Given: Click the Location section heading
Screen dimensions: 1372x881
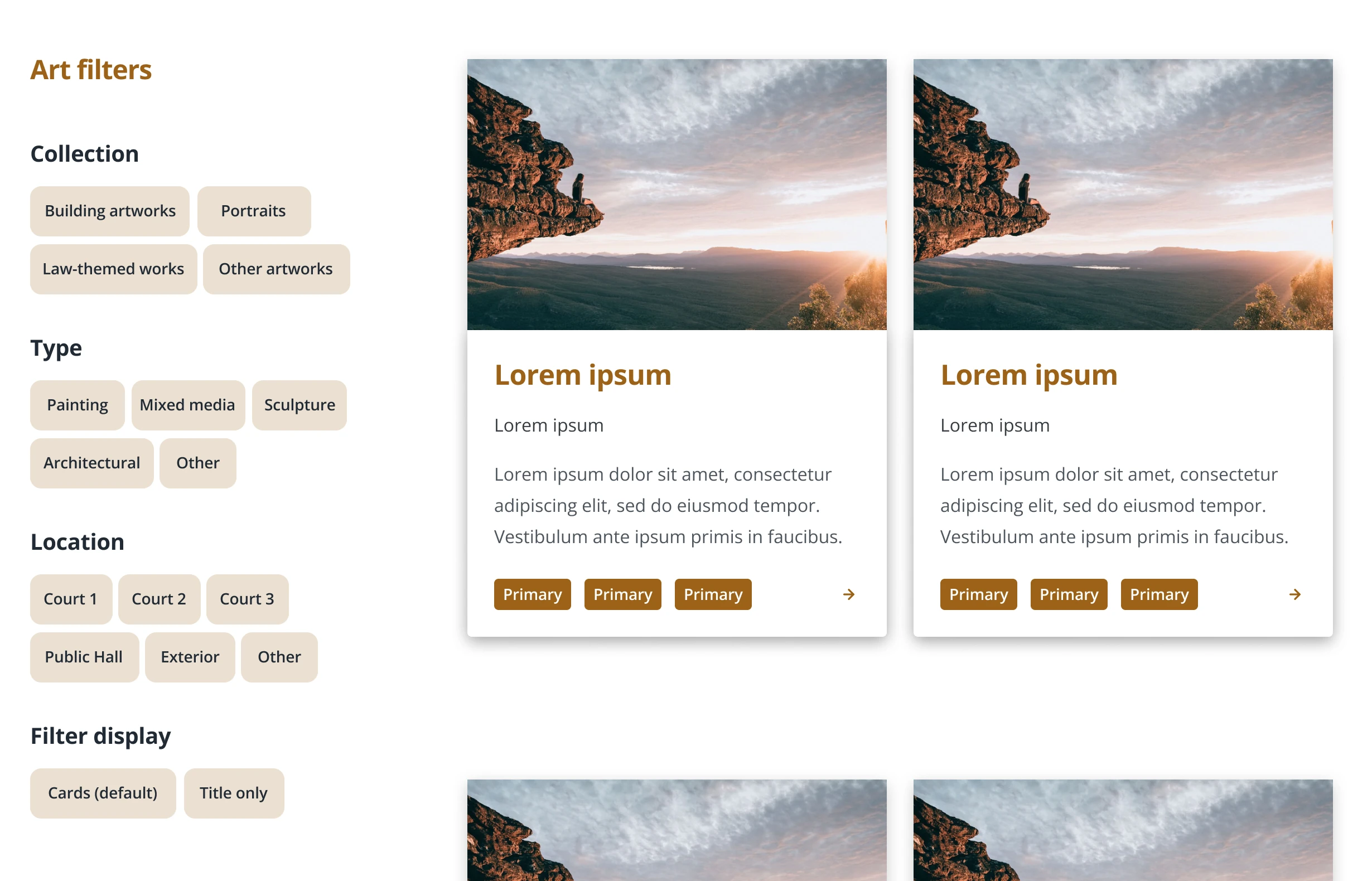Looking at the screenshot, I should [77, 542].
